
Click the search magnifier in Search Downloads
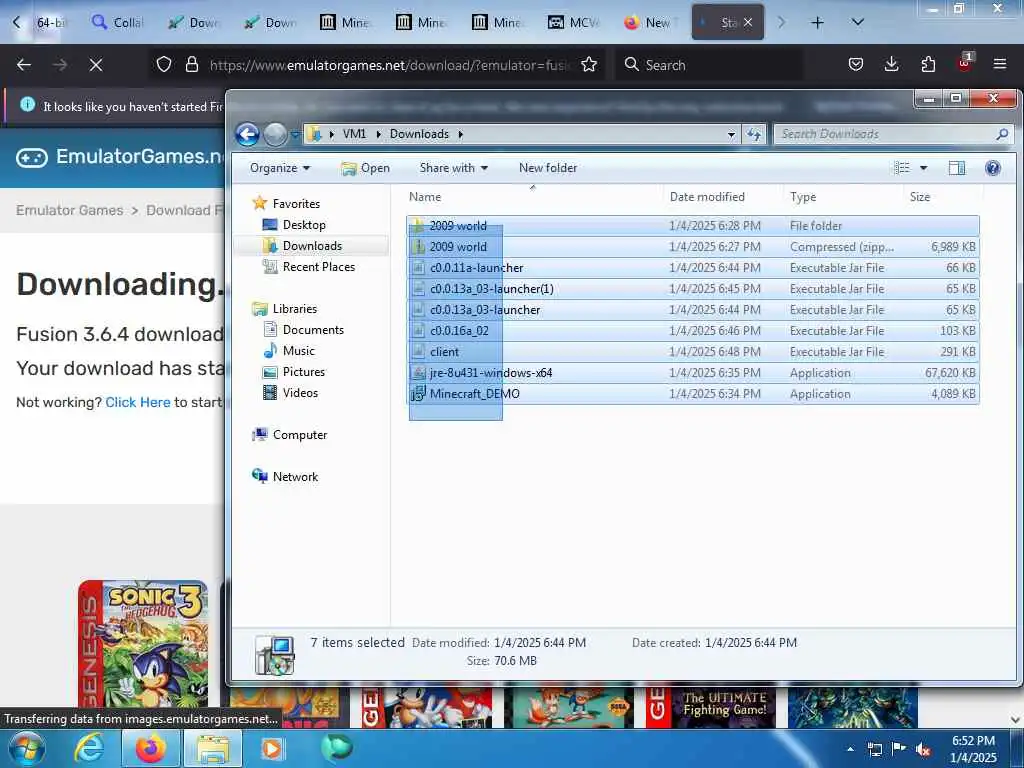tap(1002, 134)
